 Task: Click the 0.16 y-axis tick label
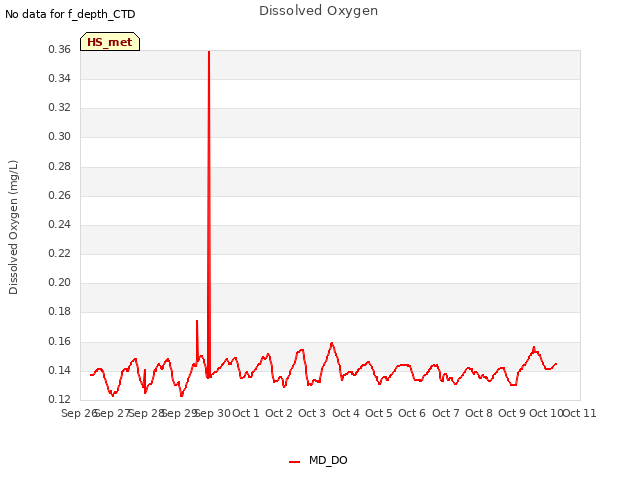pyautogui.click(x=60, y=342)
